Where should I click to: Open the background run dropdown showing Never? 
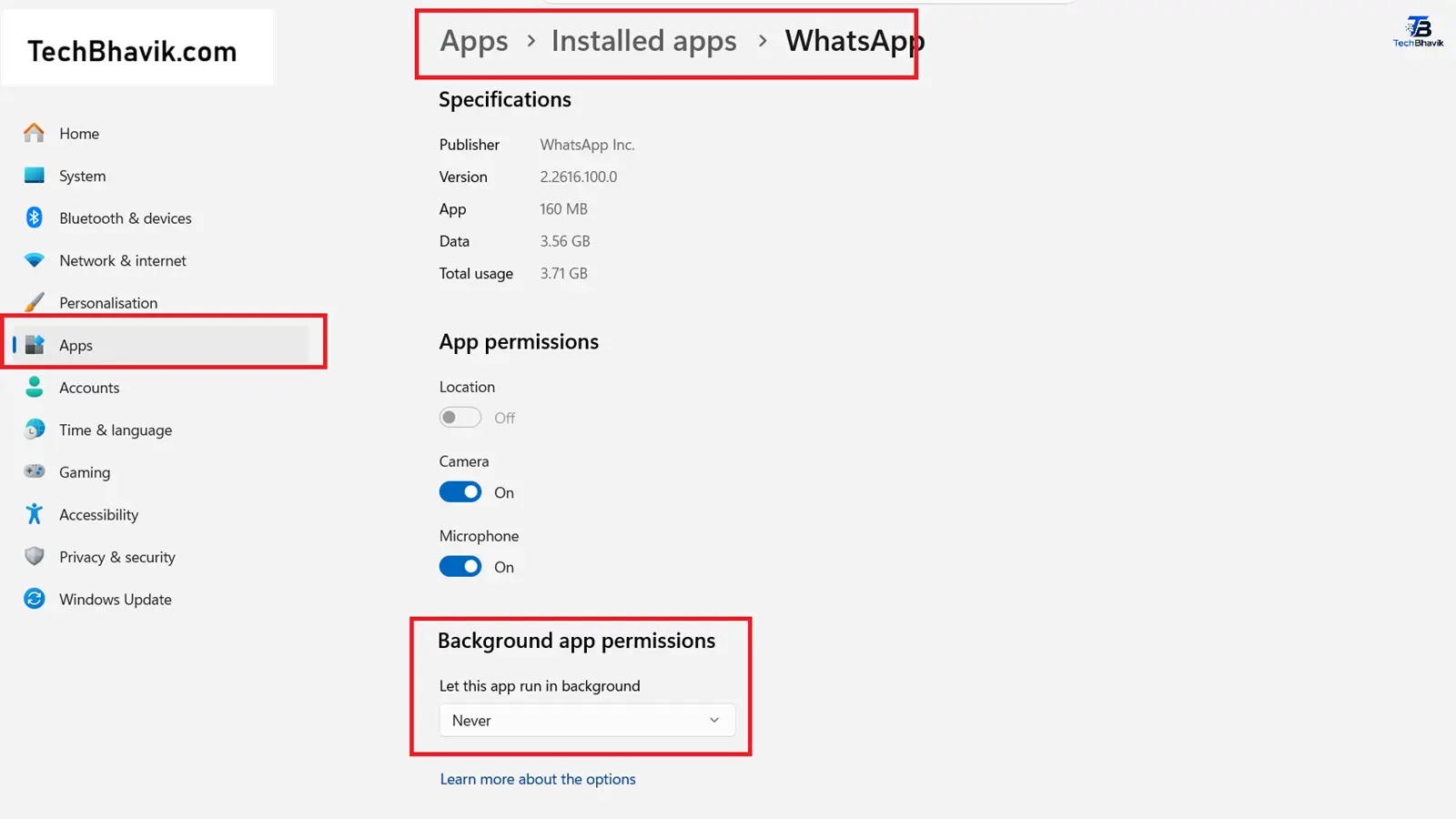pyautogui.click(x=587, y=720)
